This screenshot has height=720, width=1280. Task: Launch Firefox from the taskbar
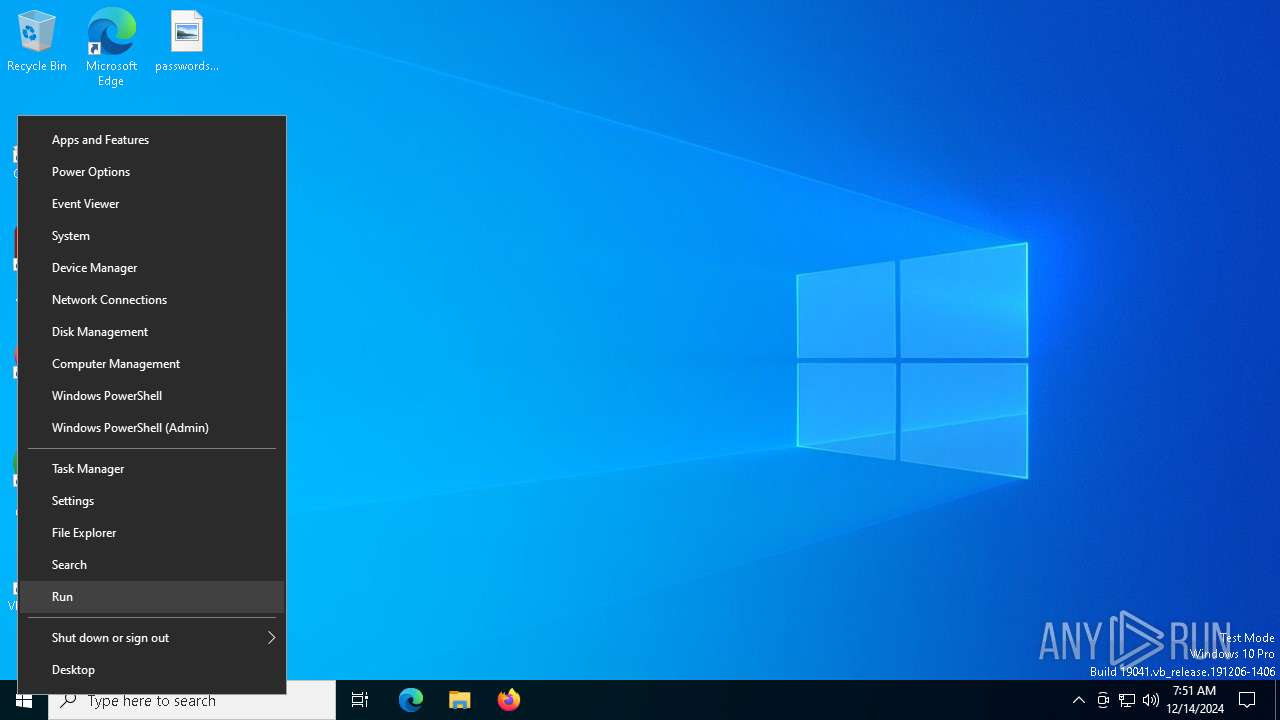point(509,700)
